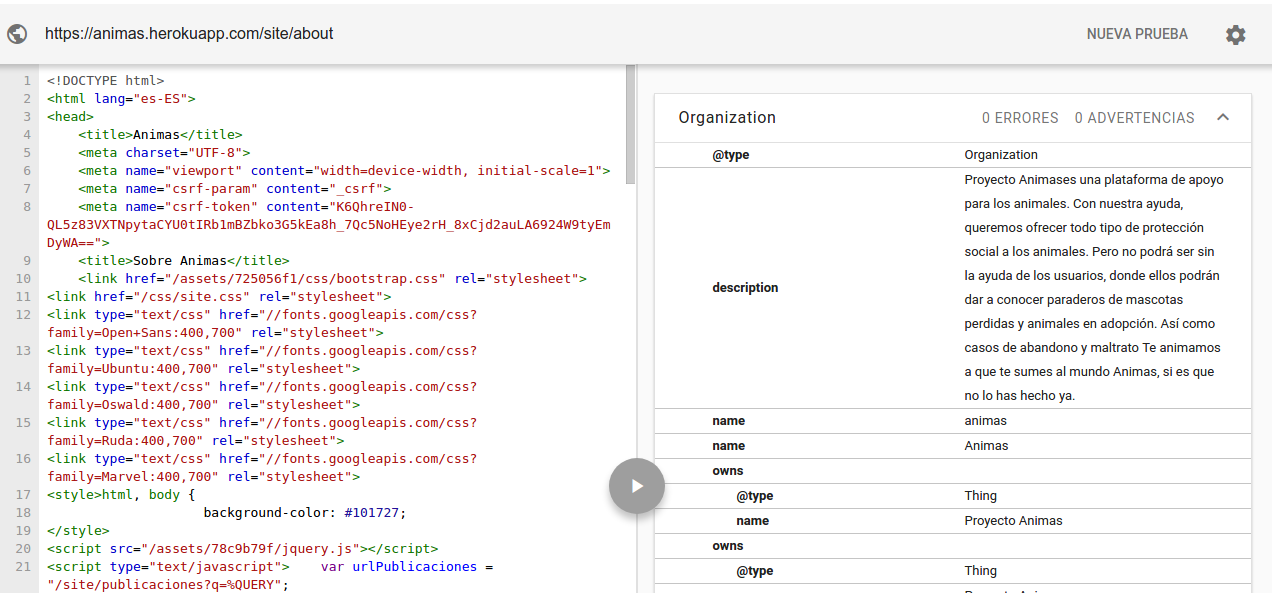1272x593 pixels.
Task: Click the /css/site.css link line
Action: tap(219, 297)
